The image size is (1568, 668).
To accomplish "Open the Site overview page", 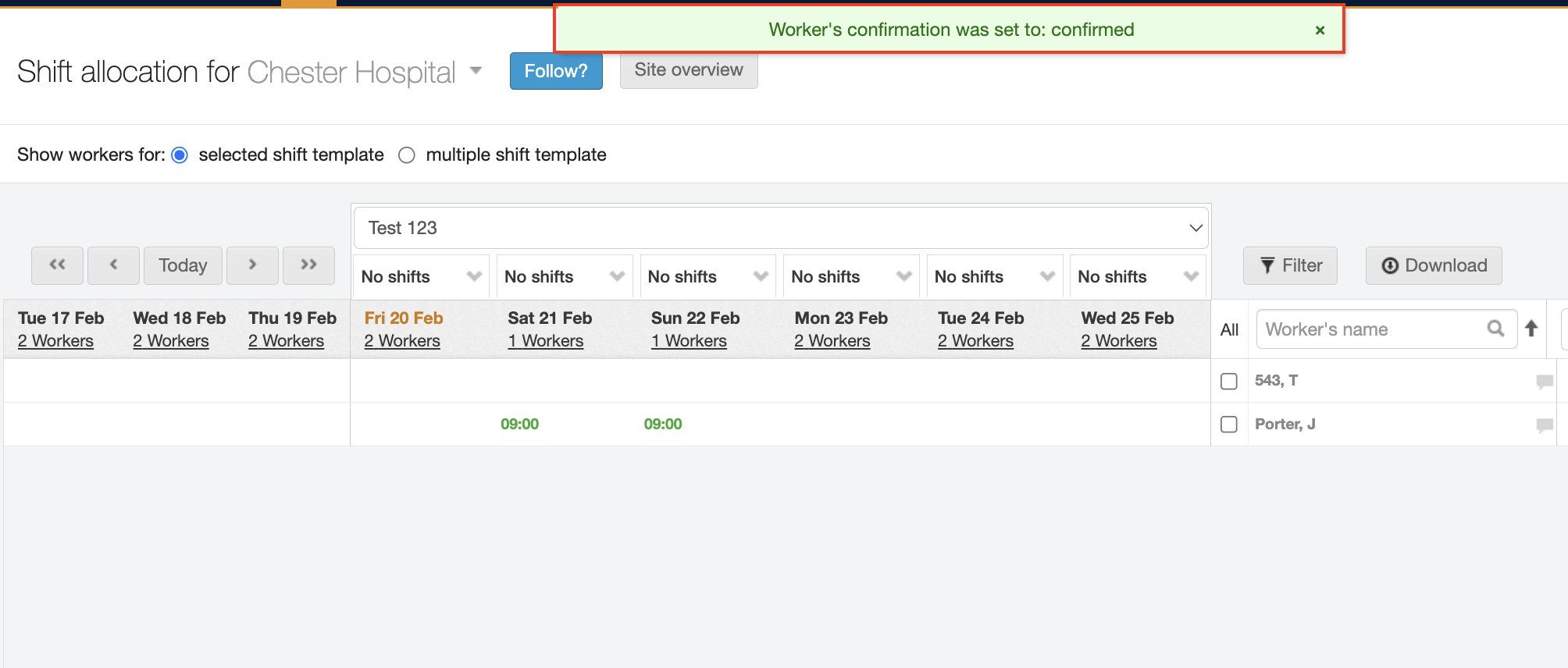I will pos(688,70).
